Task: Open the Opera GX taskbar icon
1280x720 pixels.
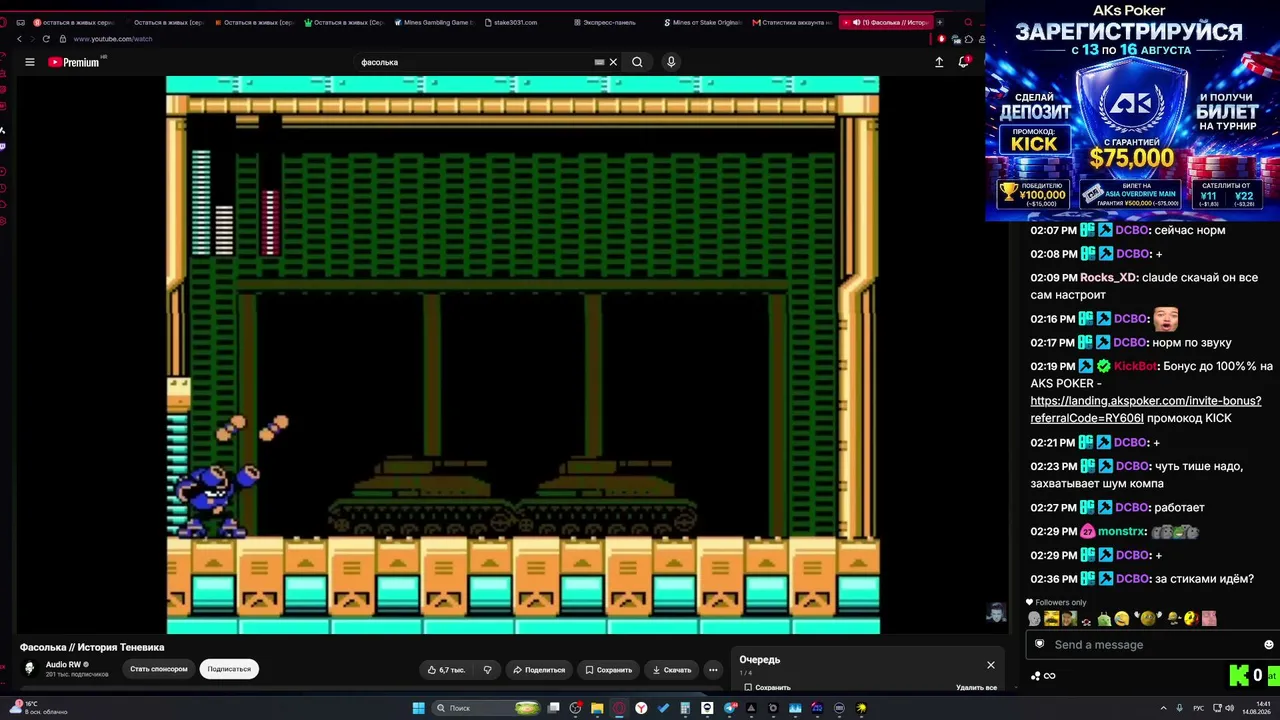Action: (x=619, y=708)
